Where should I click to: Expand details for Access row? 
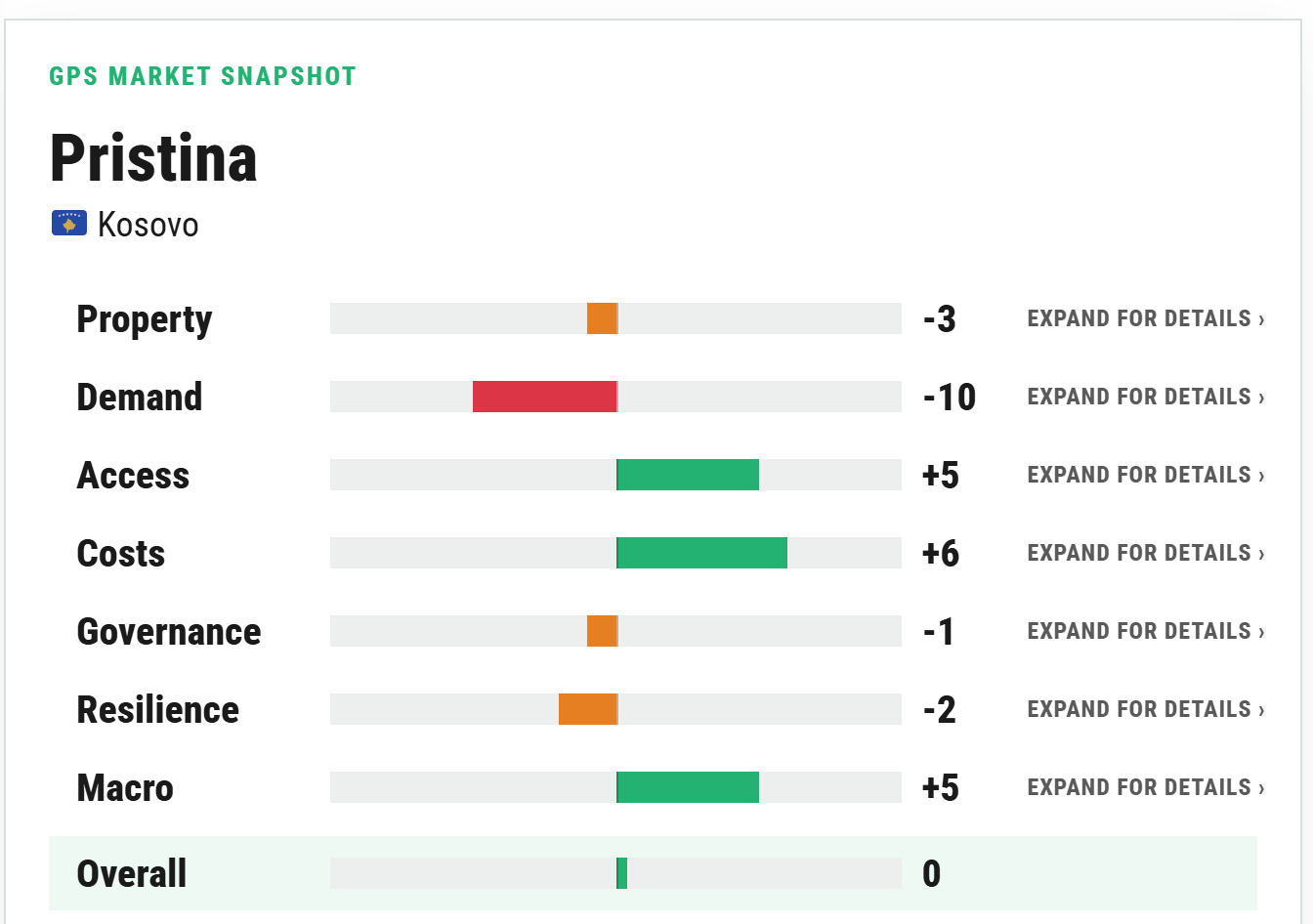(1145, 475)
